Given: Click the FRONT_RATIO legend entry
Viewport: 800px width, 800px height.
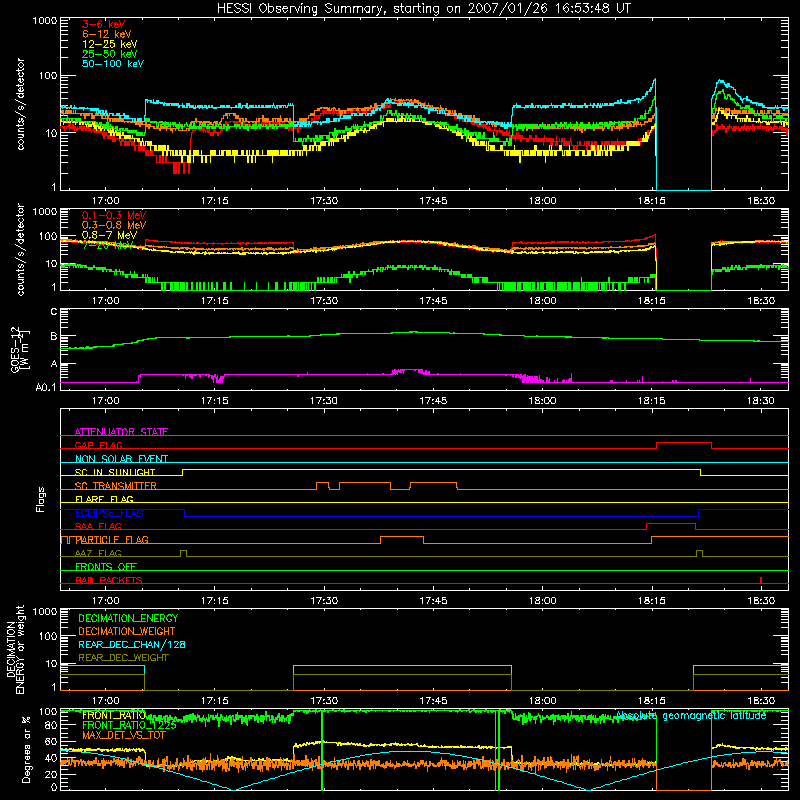Looking at the screenshot, I should coord(114,716).
